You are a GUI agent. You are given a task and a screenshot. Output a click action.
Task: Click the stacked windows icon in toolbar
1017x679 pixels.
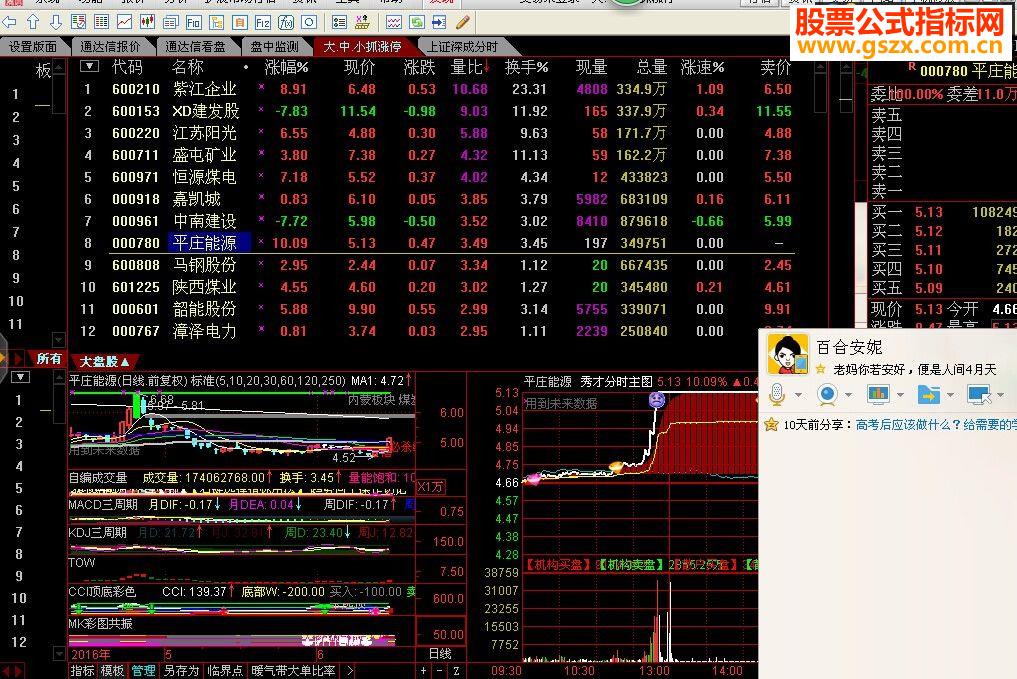(171, 23)
